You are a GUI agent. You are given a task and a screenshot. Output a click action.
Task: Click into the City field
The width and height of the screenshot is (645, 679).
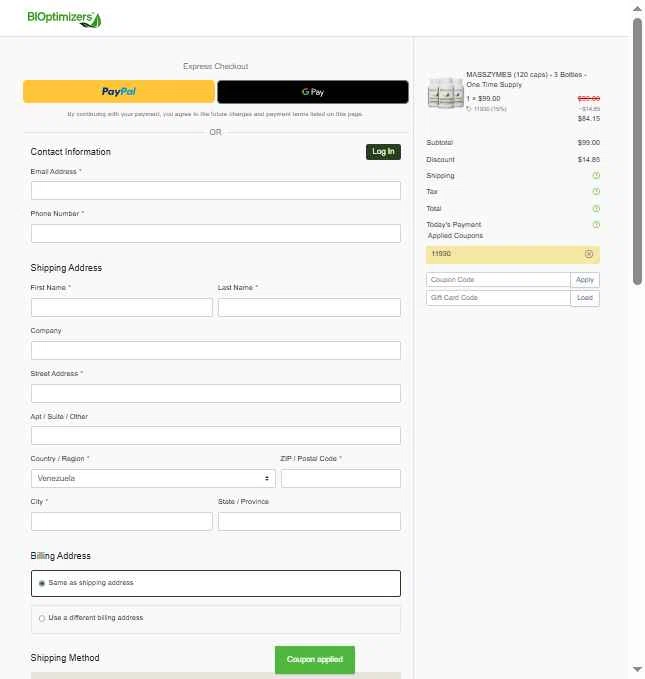pos(122,521)
